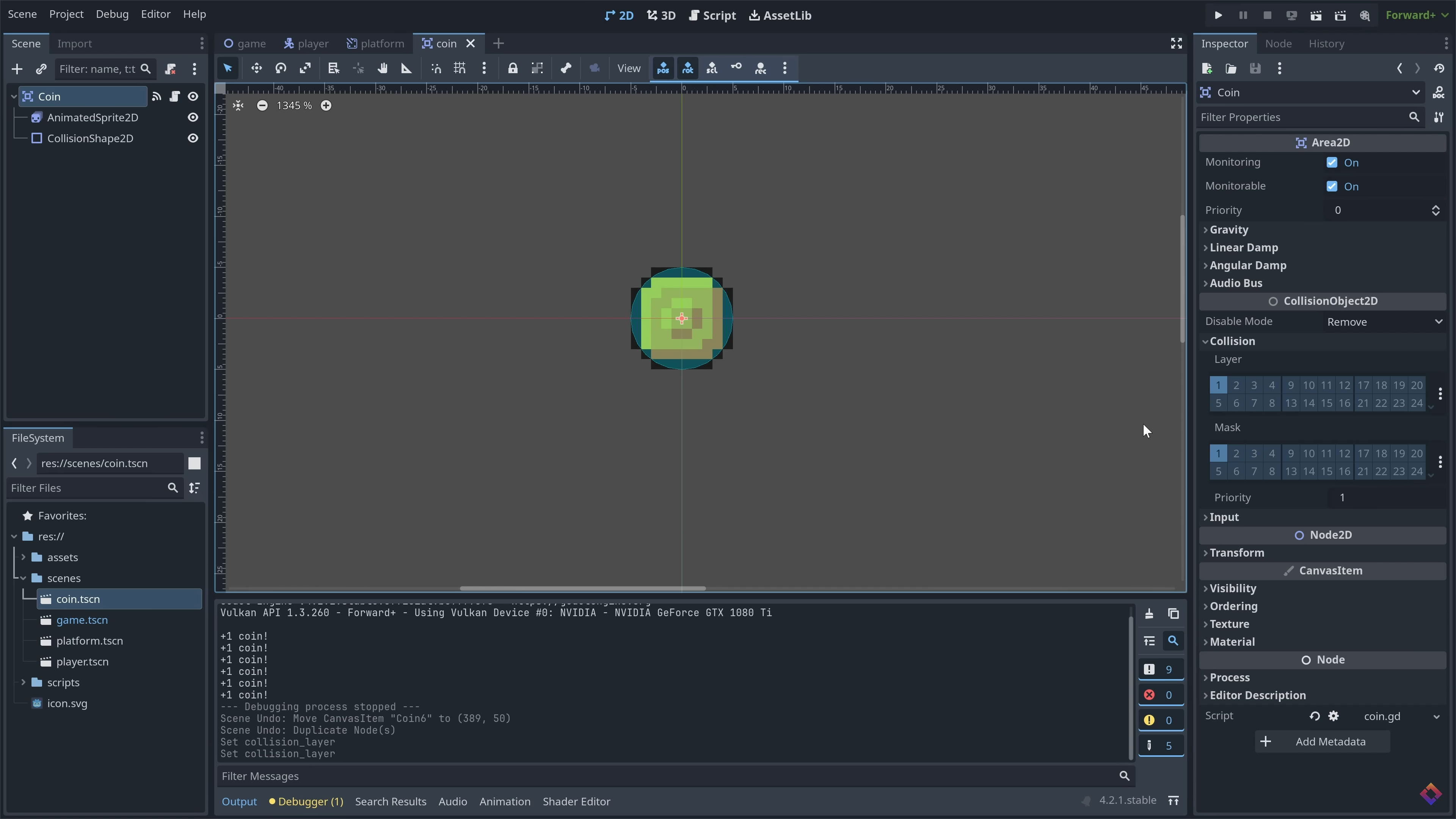Image resolution: width=1456 pixels, height=819 pixels.
Task: Click the clear output broom icon
Action: click(1149, 614)
